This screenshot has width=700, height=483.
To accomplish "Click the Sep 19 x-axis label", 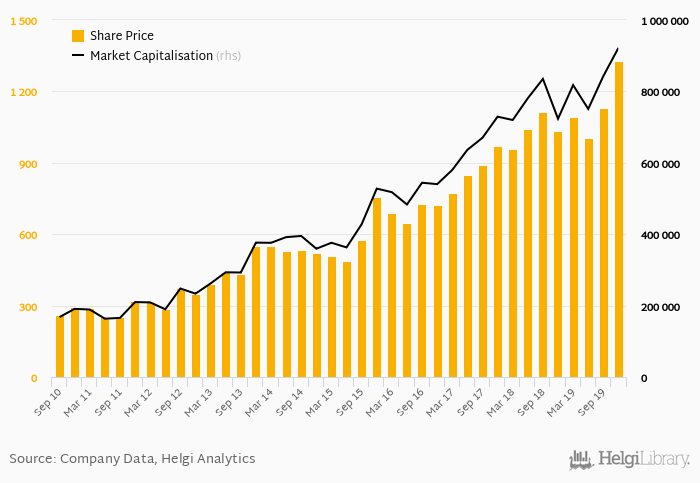I will click(593, 399).
